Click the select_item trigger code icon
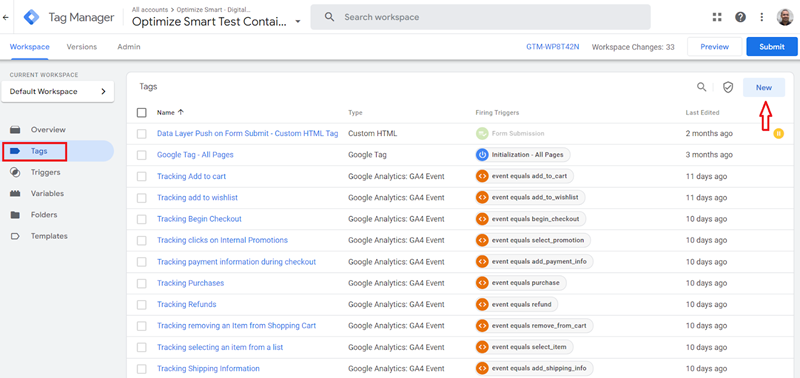 point(482,347)
